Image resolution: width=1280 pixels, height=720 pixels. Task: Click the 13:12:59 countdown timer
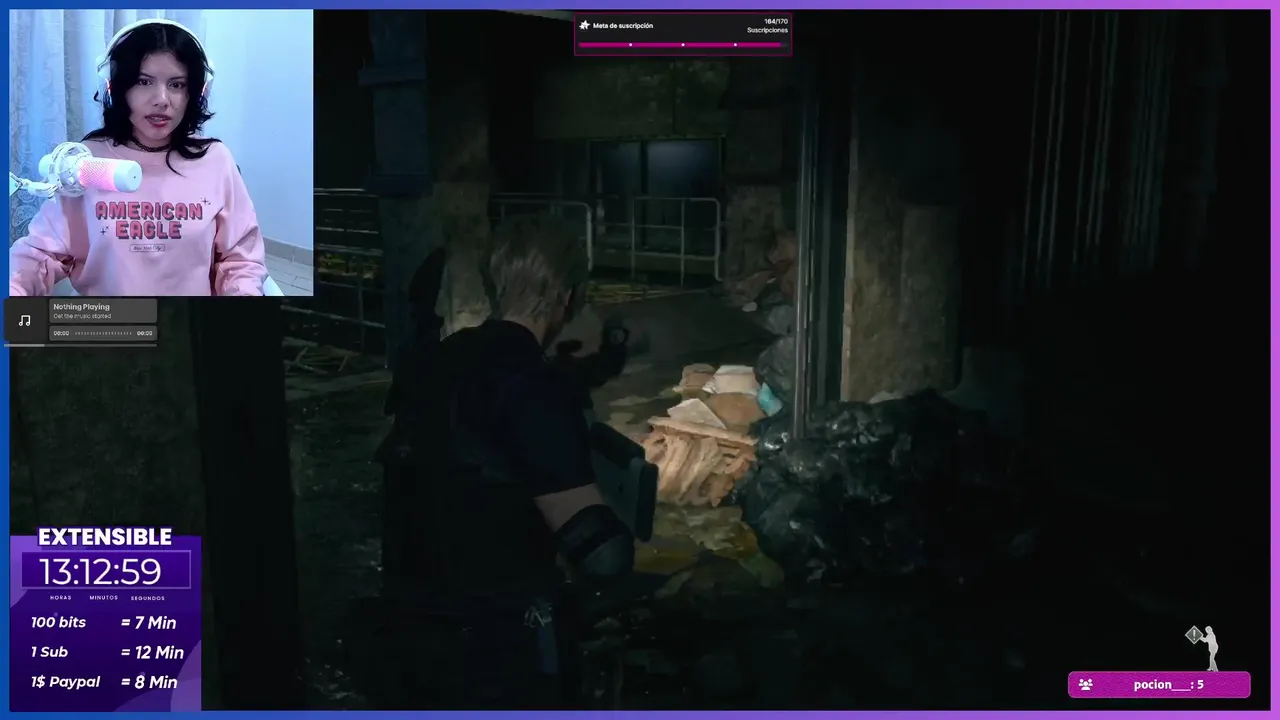tap(100, 571)
